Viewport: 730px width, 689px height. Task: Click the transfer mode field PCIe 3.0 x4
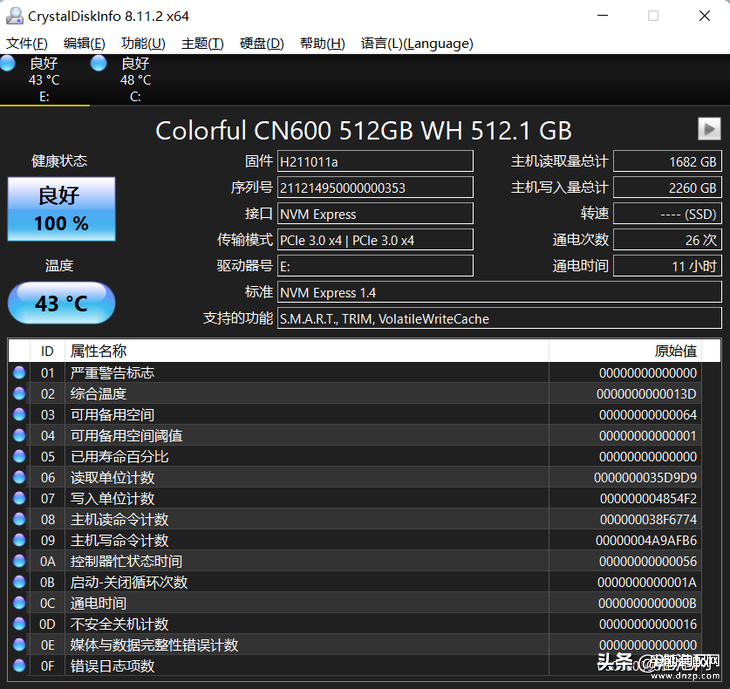tap(375, 240)
